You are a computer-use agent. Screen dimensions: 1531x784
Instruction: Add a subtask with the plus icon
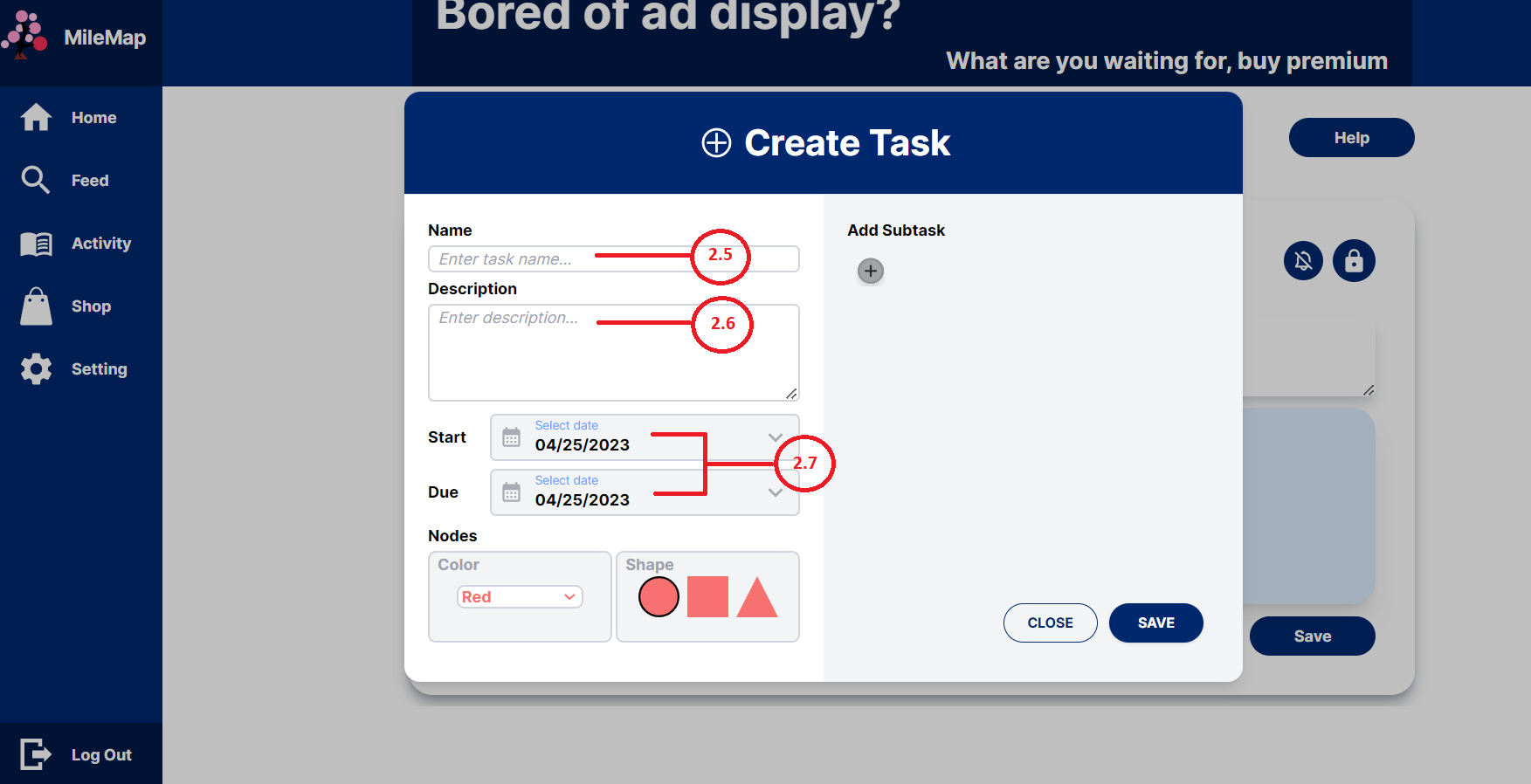tap(870, 272)
